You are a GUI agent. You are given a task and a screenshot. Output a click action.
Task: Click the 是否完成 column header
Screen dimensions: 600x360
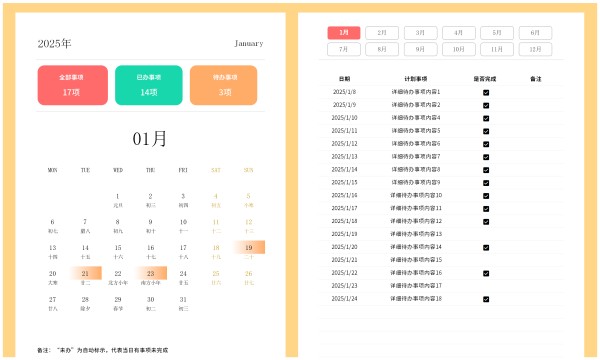[485, 79]
